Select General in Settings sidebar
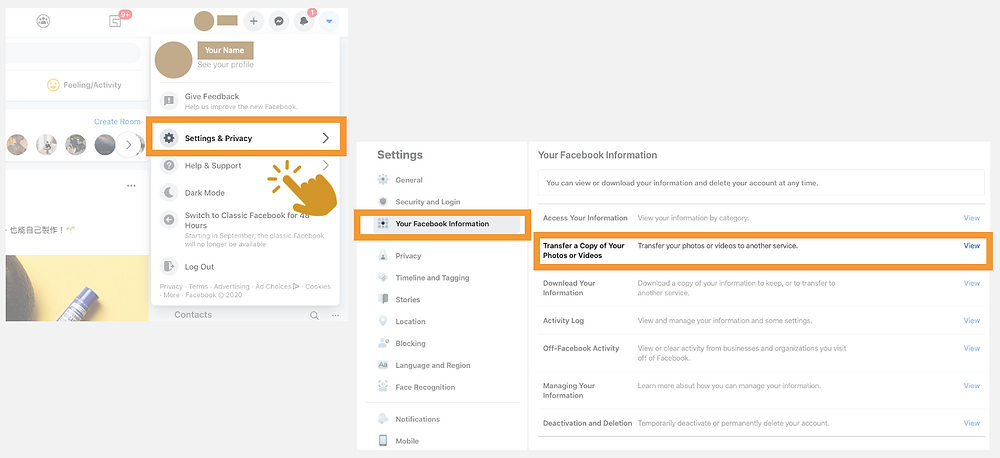This screenshot has width=1000, height=458. click(409, 180)
